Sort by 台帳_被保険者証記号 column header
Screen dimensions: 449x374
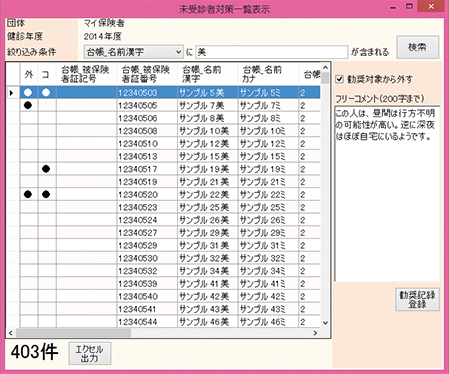pos(87,74)
